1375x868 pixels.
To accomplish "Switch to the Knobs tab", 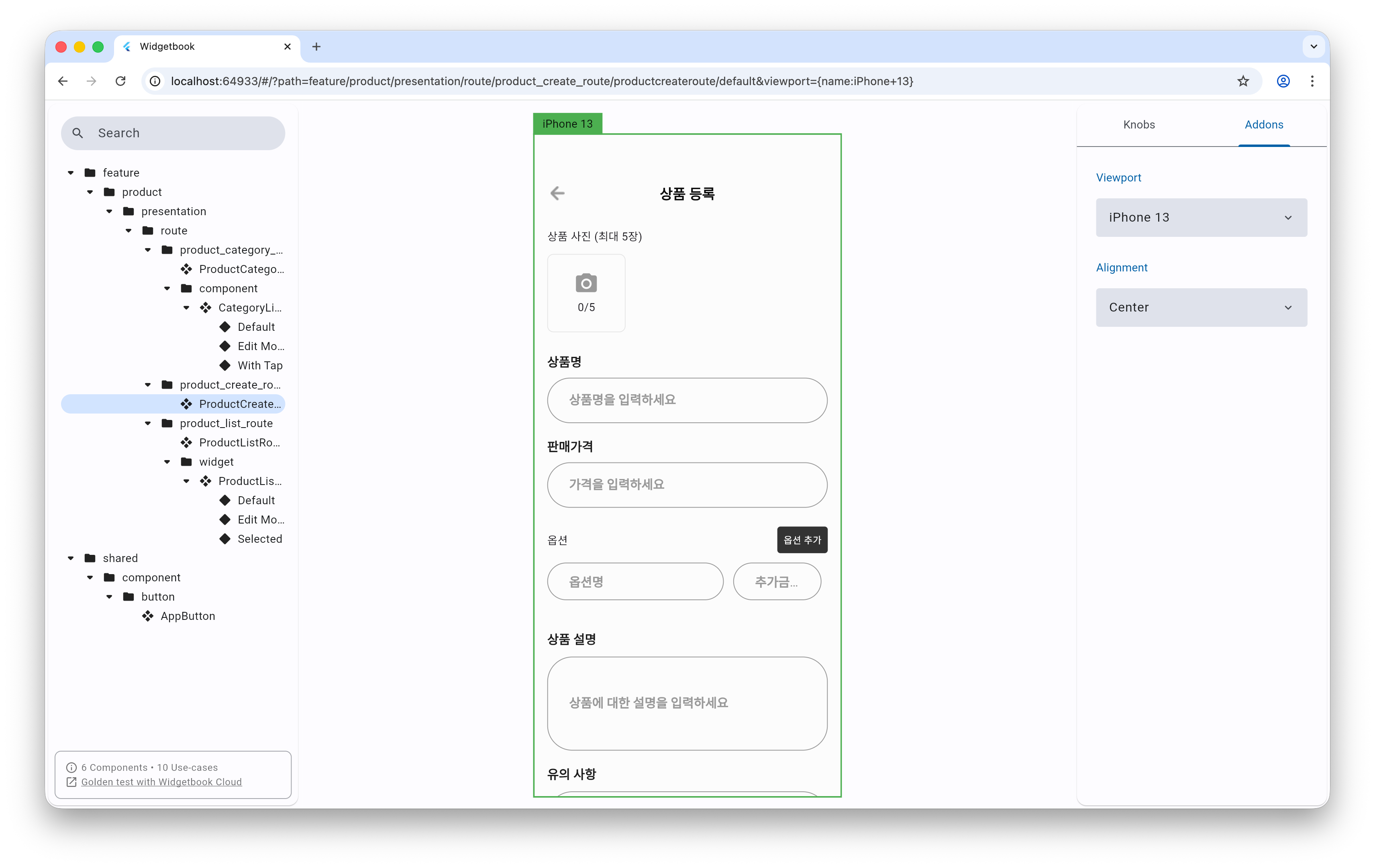I will point(1138,124).
